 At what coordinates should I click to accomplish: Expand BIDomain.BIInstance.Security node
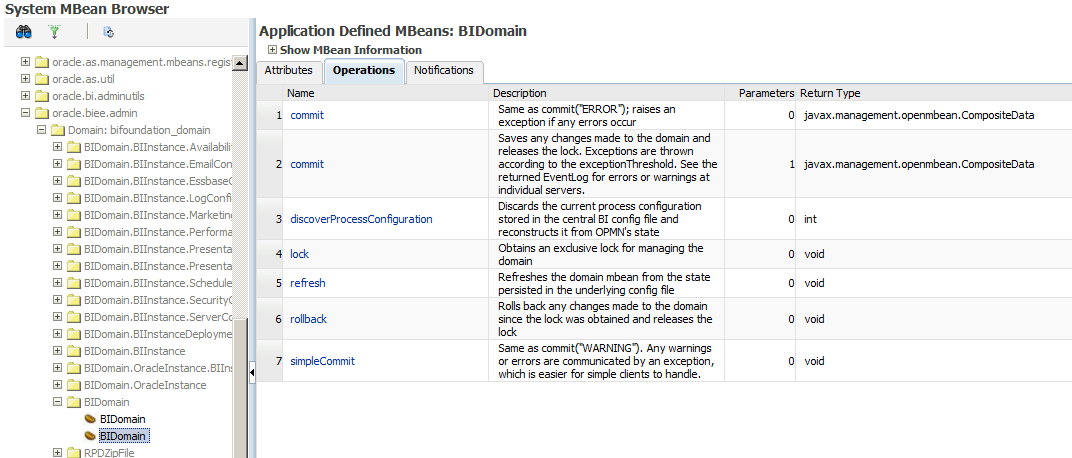click(x=58, y=300)
